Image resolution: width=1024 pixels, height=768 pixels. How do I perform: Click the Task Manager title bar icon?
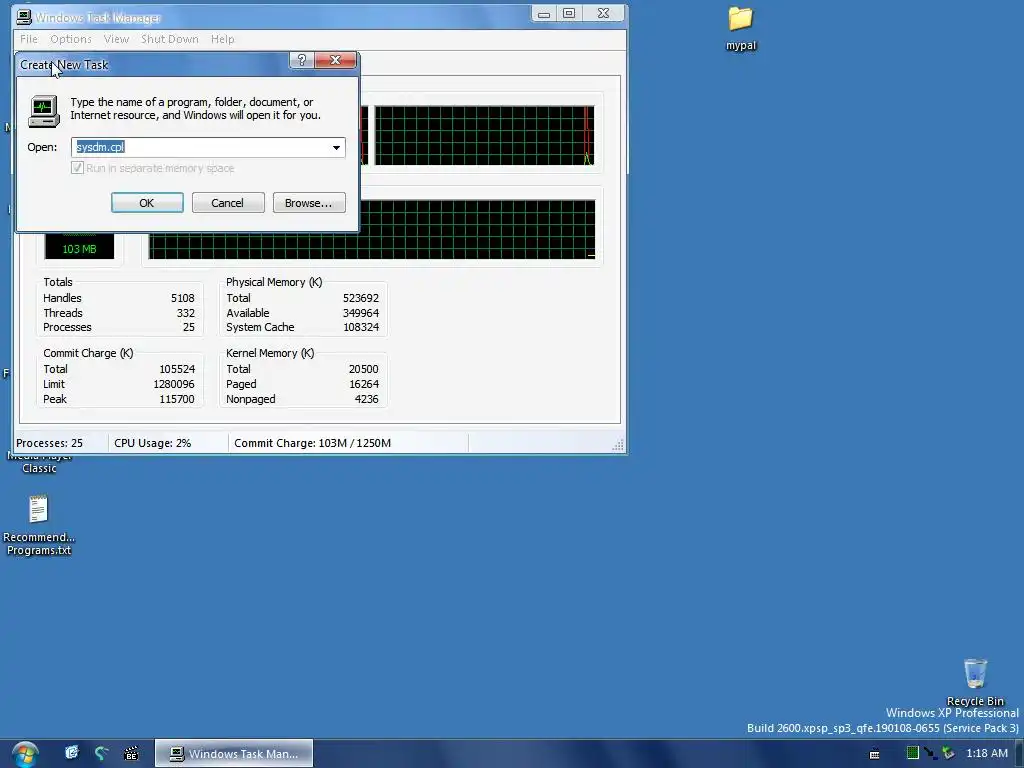pos(24,17)
